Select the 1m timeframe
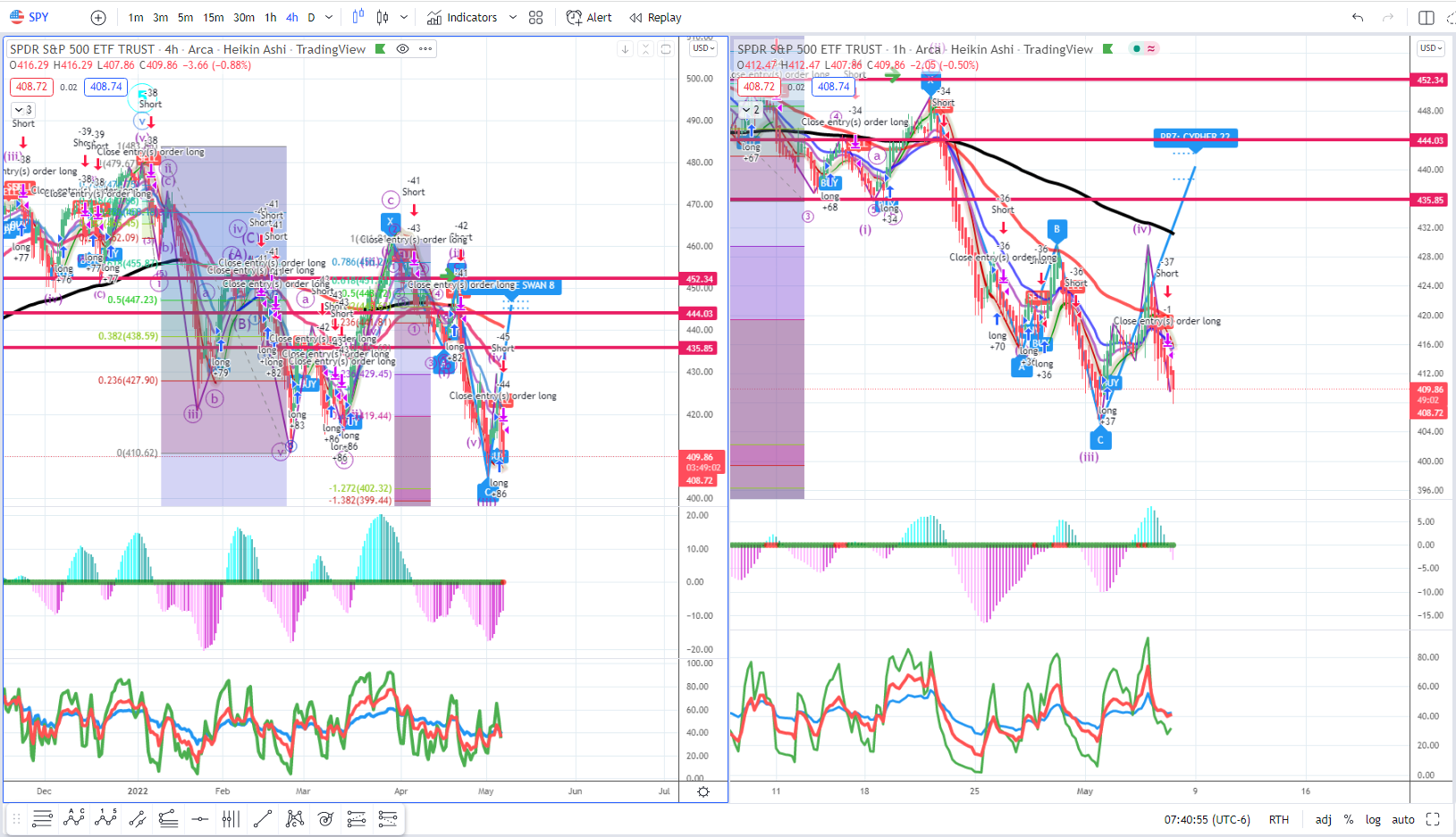The image size is (1456, 837). 136,18
